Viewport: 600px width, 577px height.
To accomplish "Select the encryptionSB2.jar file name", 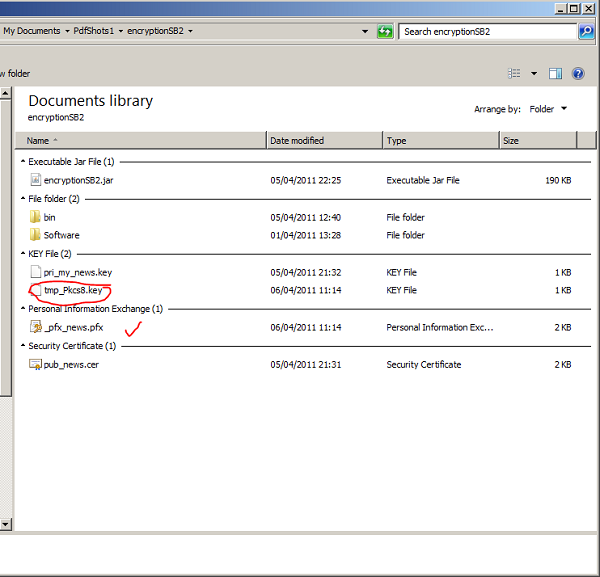I will click(78, 180).
